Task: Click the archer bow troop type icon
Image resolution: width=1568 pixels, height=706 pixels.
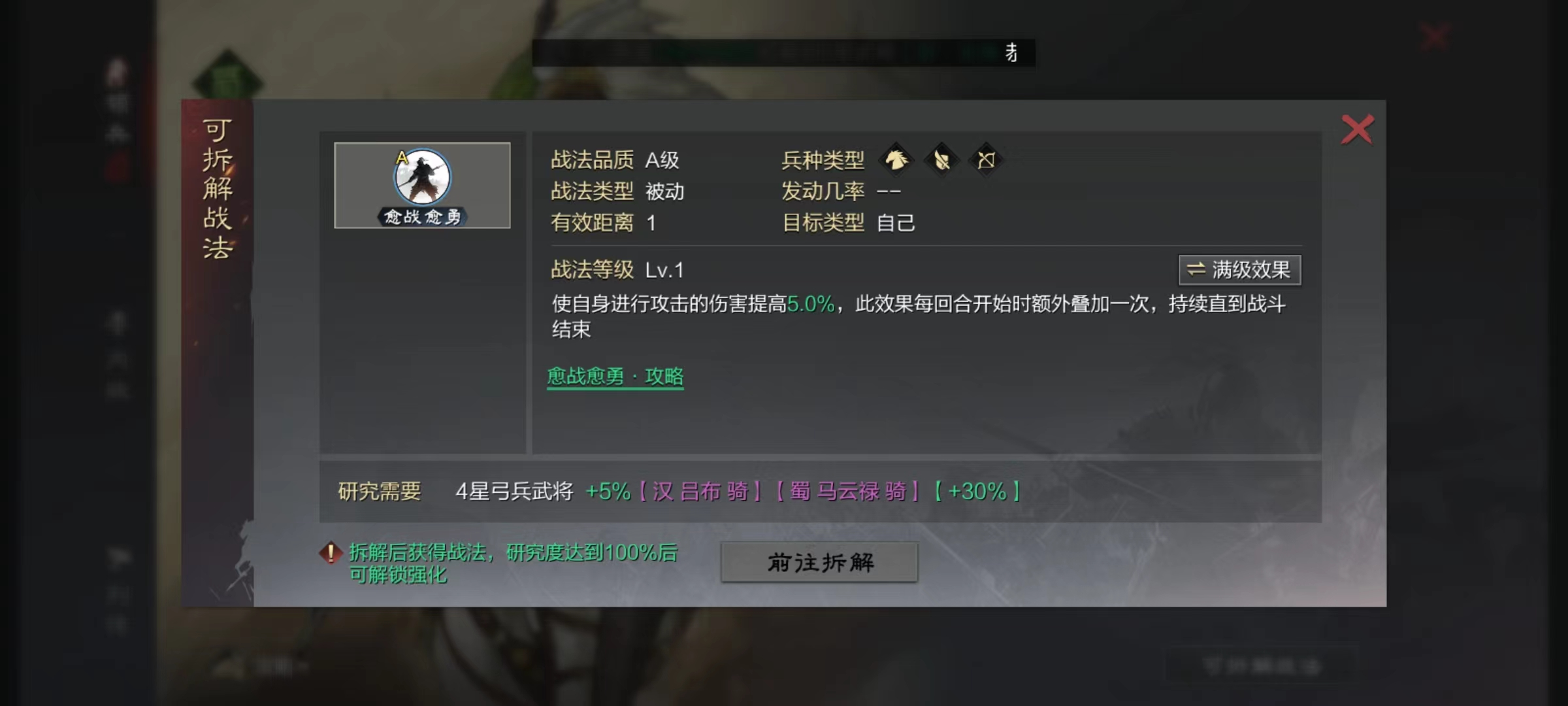Action: 986,160
